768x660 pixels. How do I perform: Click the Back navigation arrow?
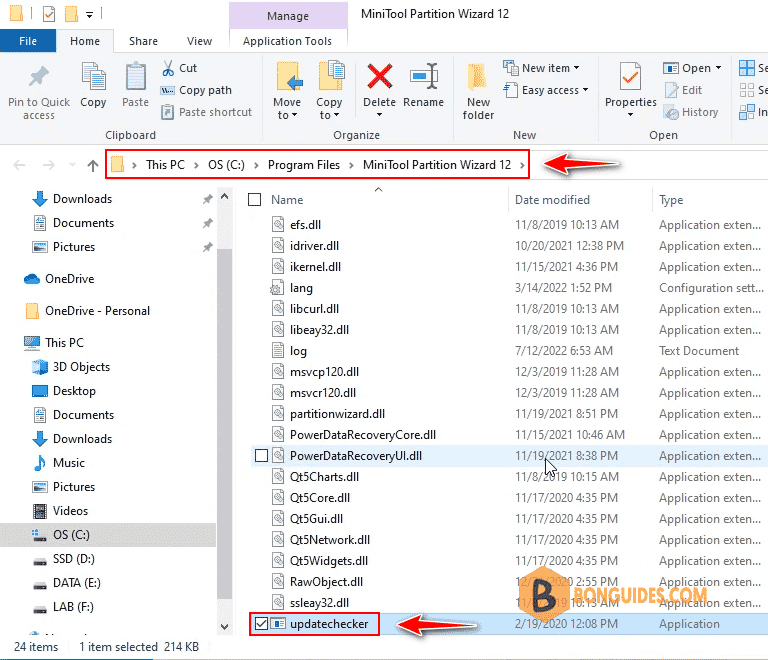pyautogui.click(x=19, y=165)
